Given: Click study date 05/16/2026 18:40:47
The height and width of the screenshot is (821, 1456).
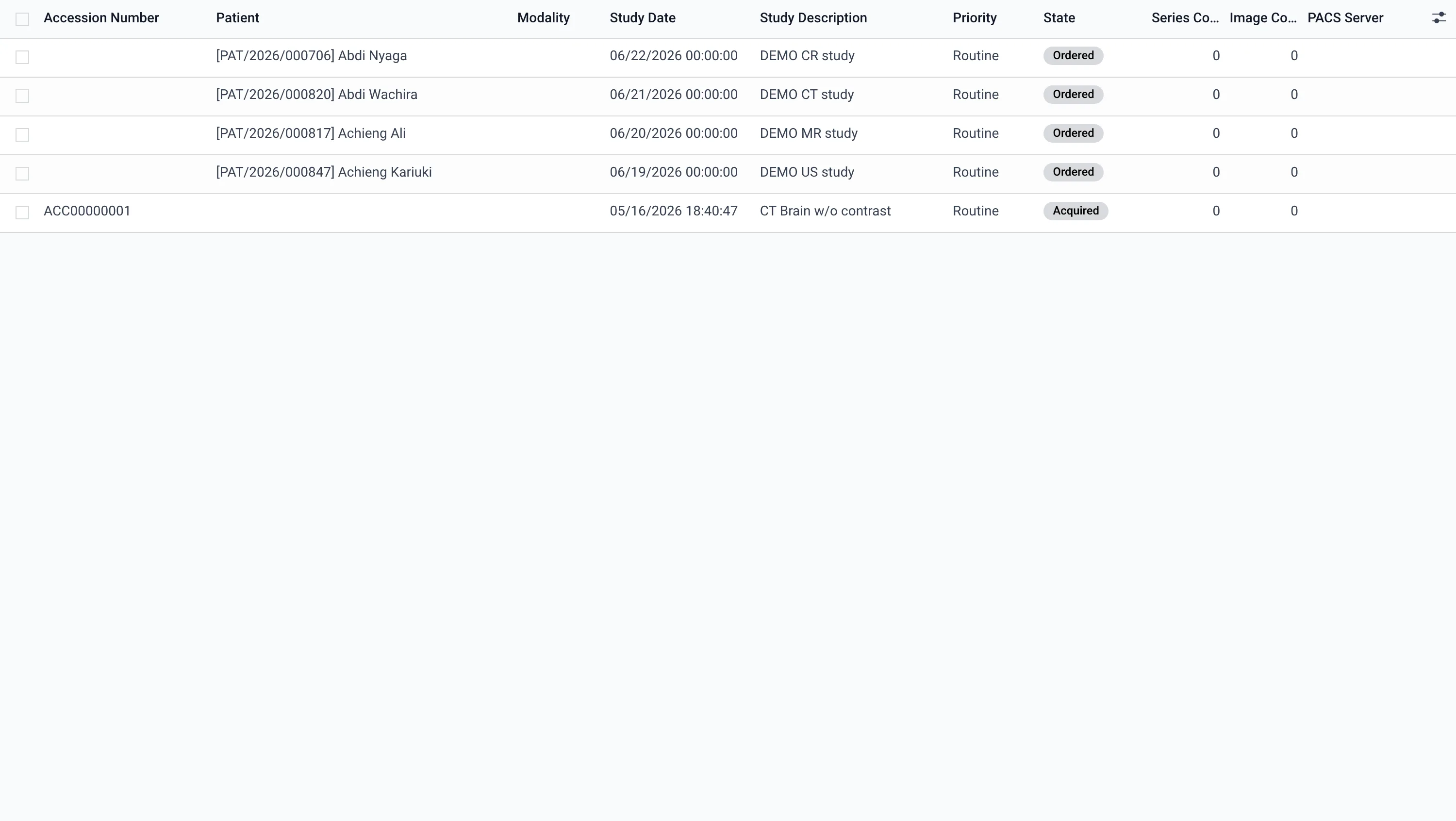Looking at the screenshot, I should 673,212.
